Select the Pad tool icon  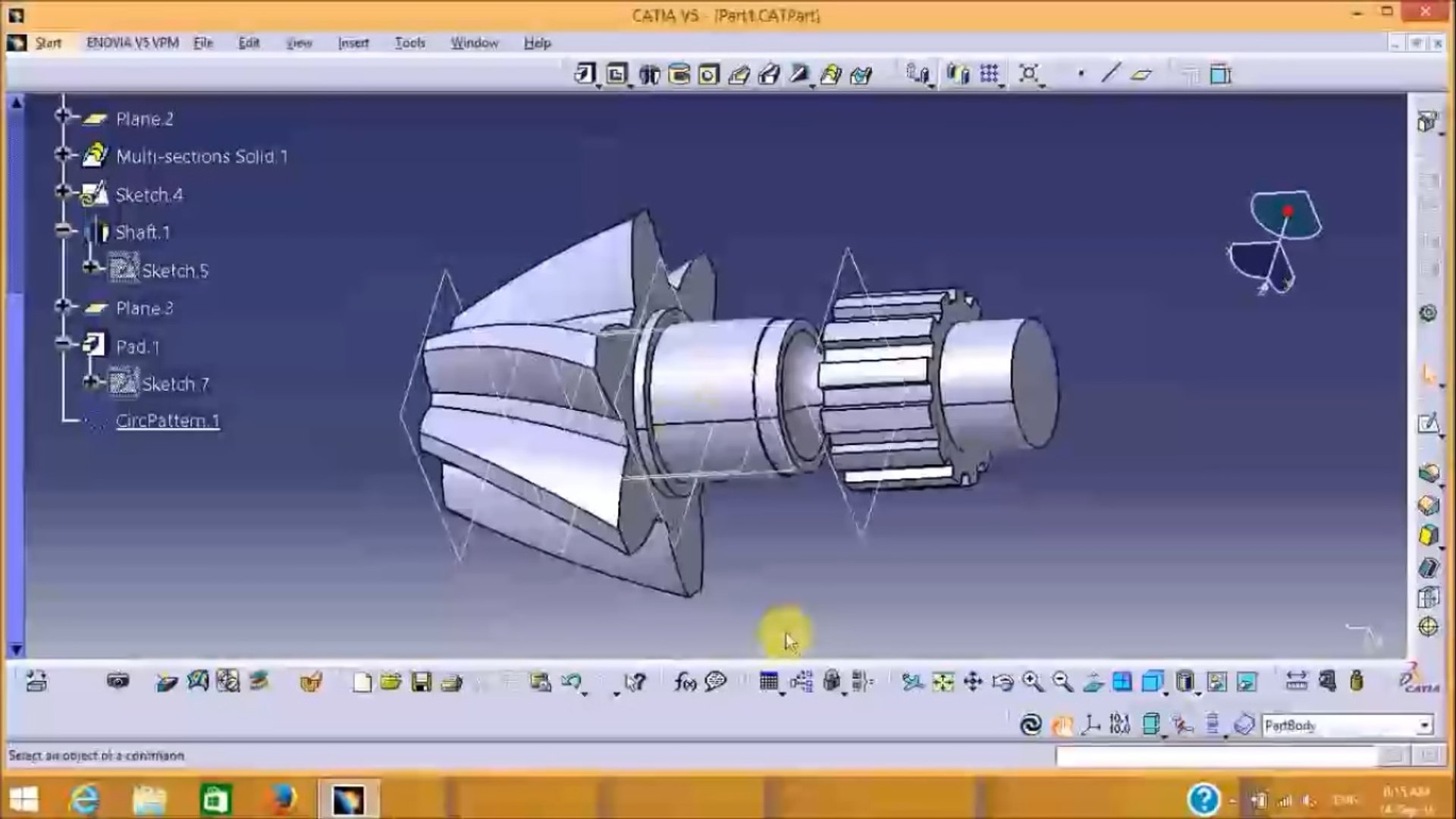click(x=584, y=74)
